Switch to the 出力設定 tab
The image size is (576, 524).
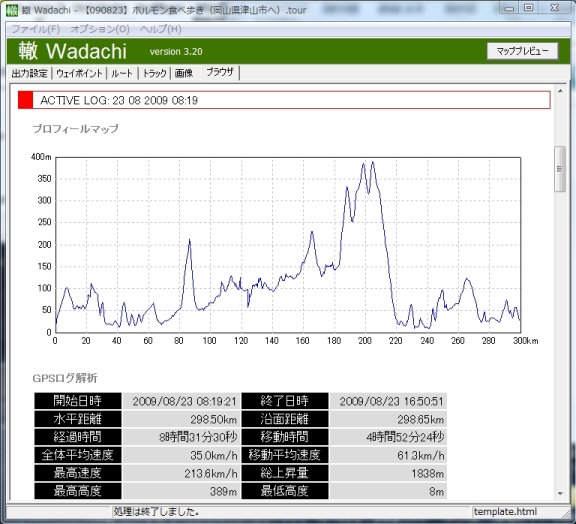tap(29, 73)
